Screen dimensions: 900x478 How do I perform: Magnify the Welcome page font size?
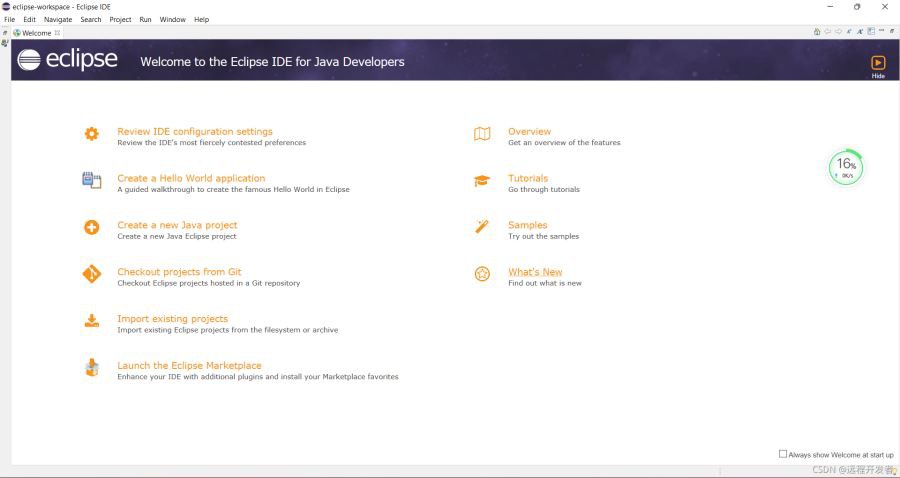[860, 32]
